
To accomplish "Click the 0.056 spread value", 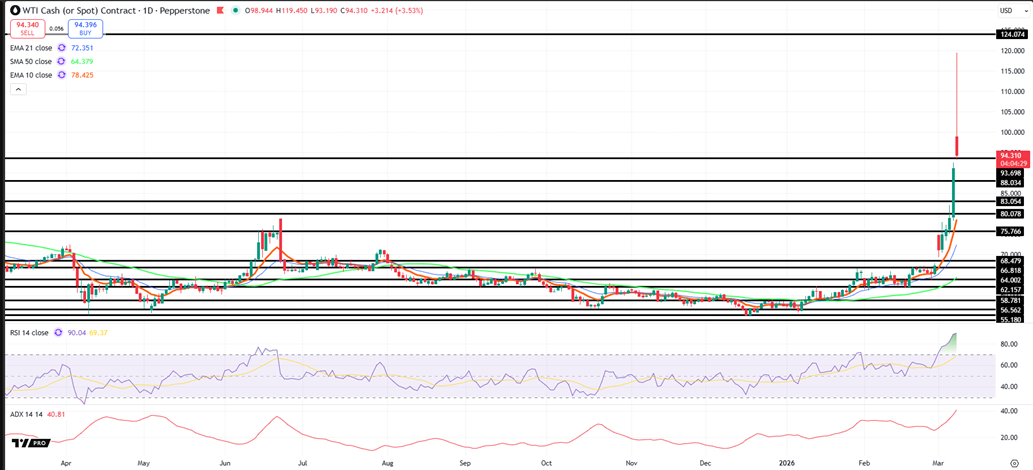I will point(56,28).
